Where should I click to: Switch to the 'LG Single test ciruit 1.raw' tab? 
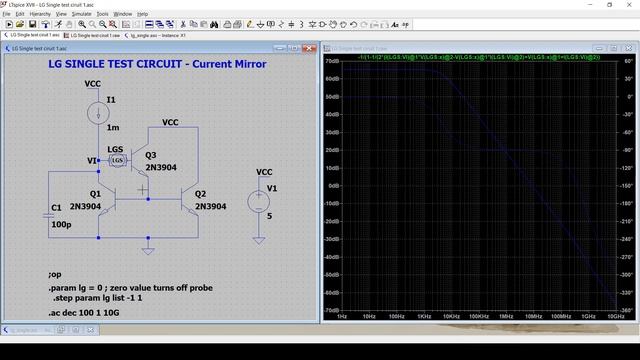92,36
